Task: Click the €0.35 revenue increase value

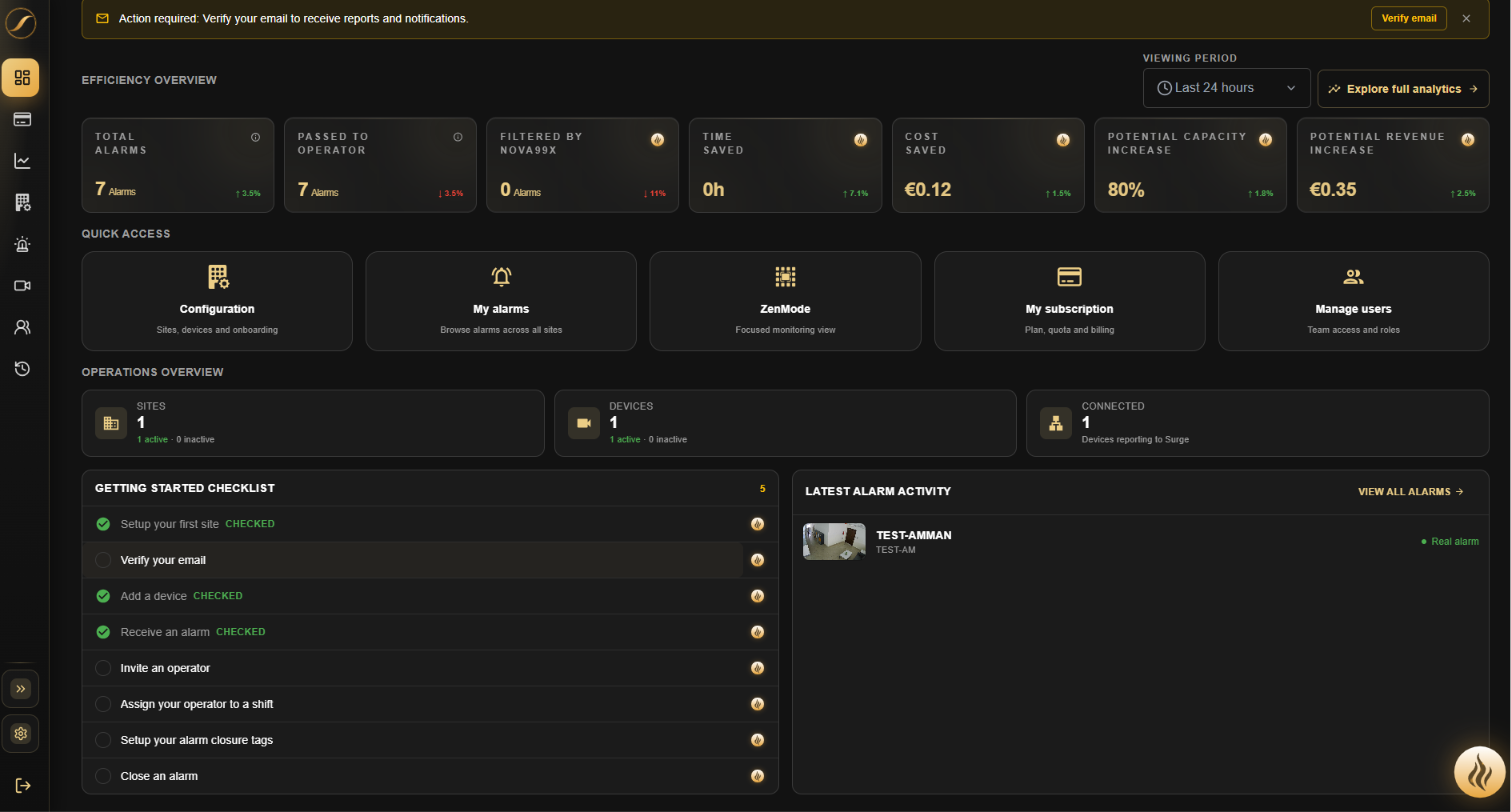Action: click(x=1333, y=190)
